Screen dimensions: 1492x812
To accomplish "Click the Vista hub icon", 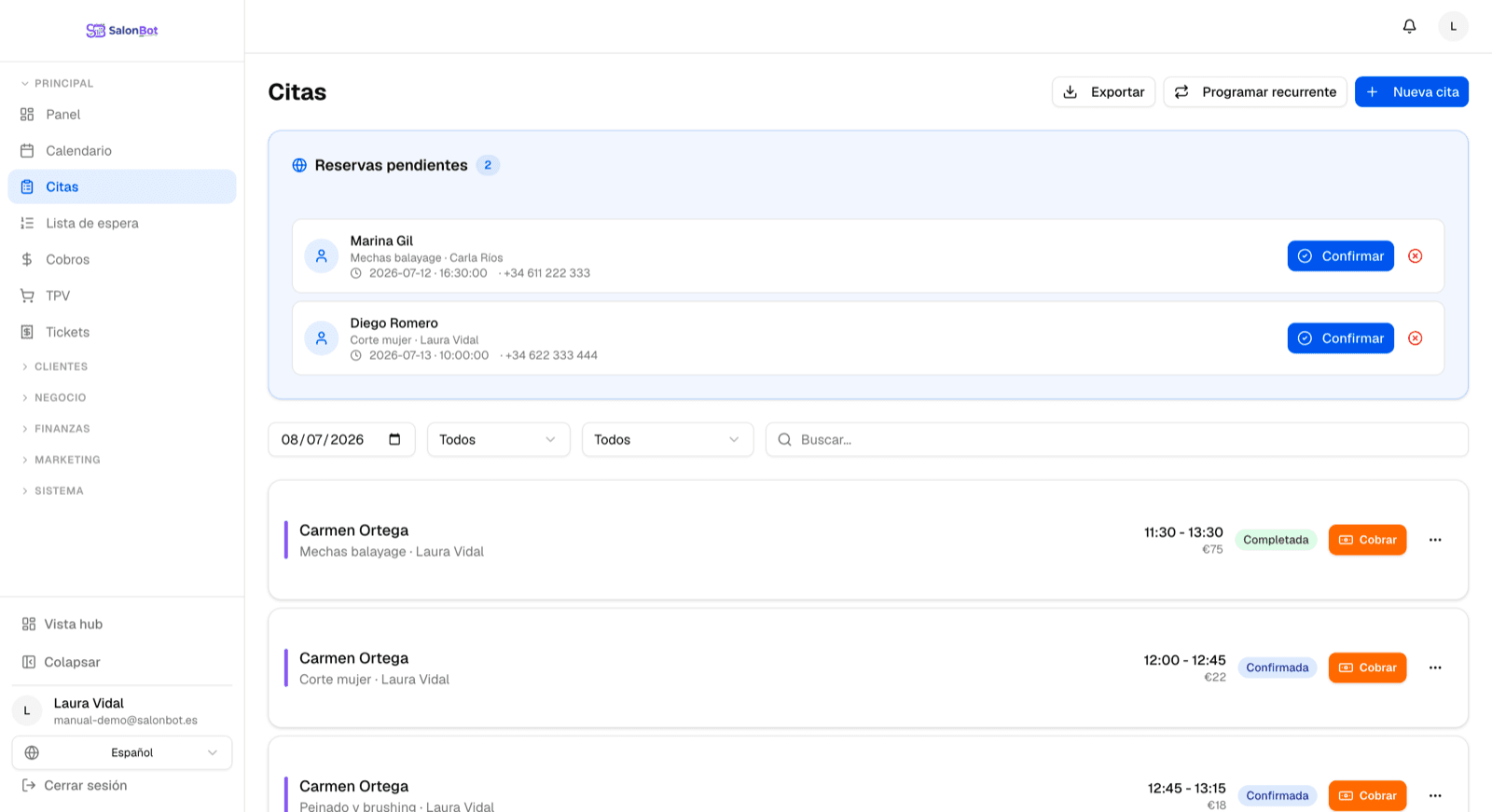I will (x=29, y=625).
